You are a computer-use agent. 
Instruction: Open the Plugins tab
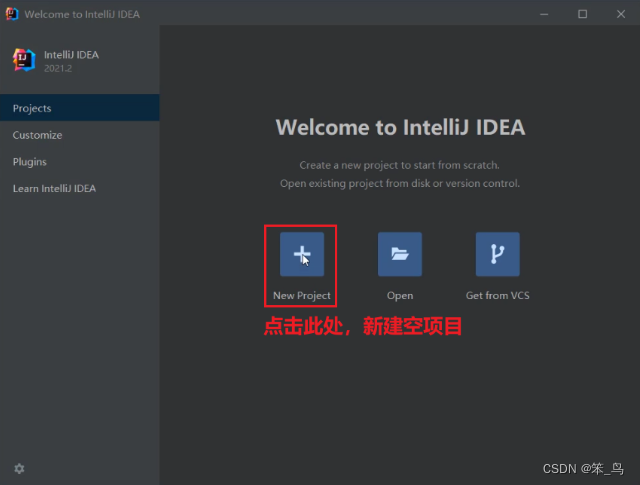[80, 162]
